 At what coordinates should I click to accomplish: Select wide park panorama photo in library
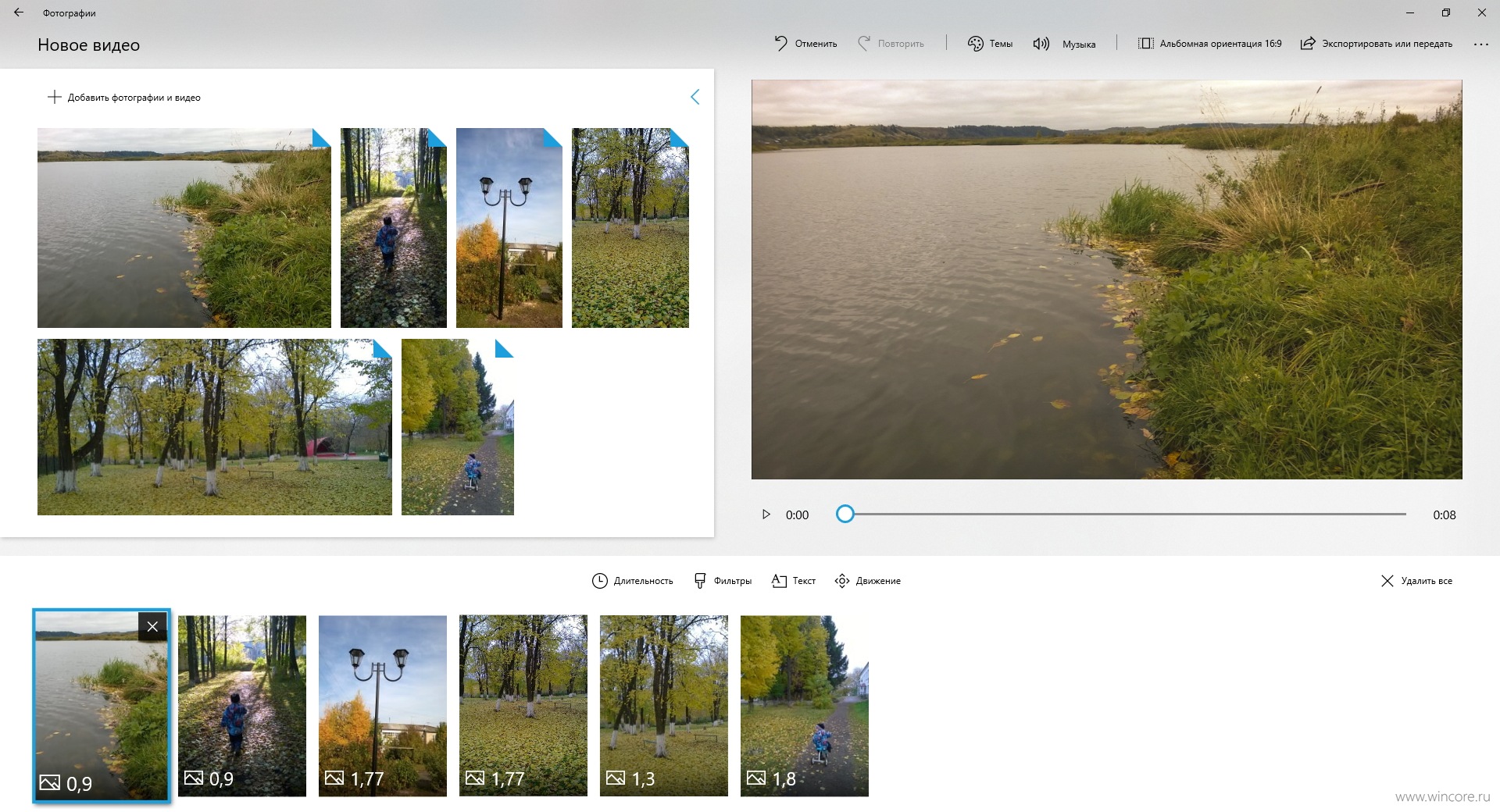coord(215,427)
